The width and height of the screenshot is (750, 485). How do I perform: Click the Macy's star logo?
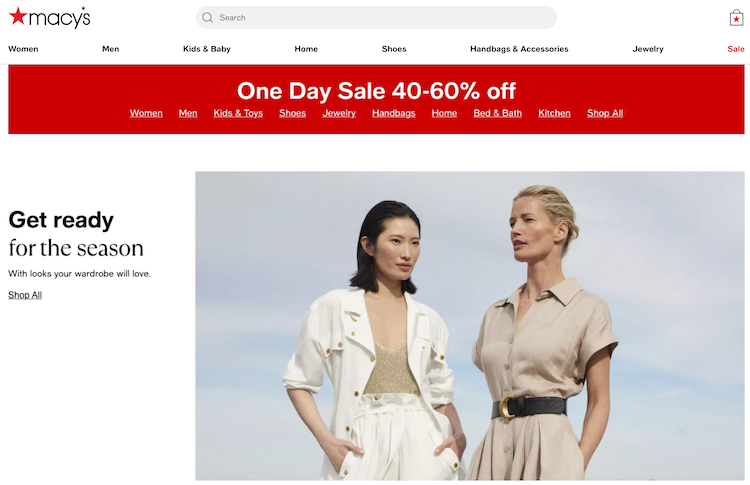click(49, 17)
